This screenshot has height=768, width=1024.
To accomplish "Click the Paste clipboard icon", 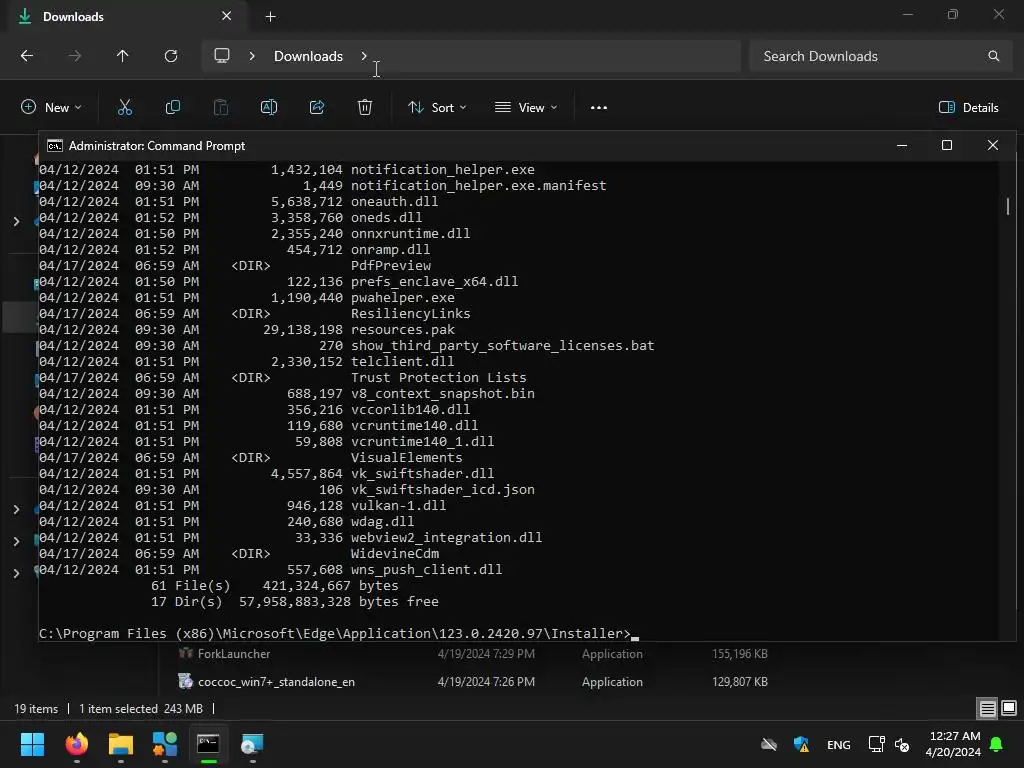I will click(221, 108).
